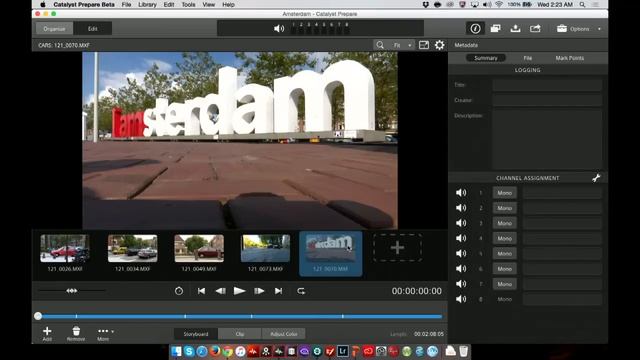Open the More options menu

tap(105, 333)
